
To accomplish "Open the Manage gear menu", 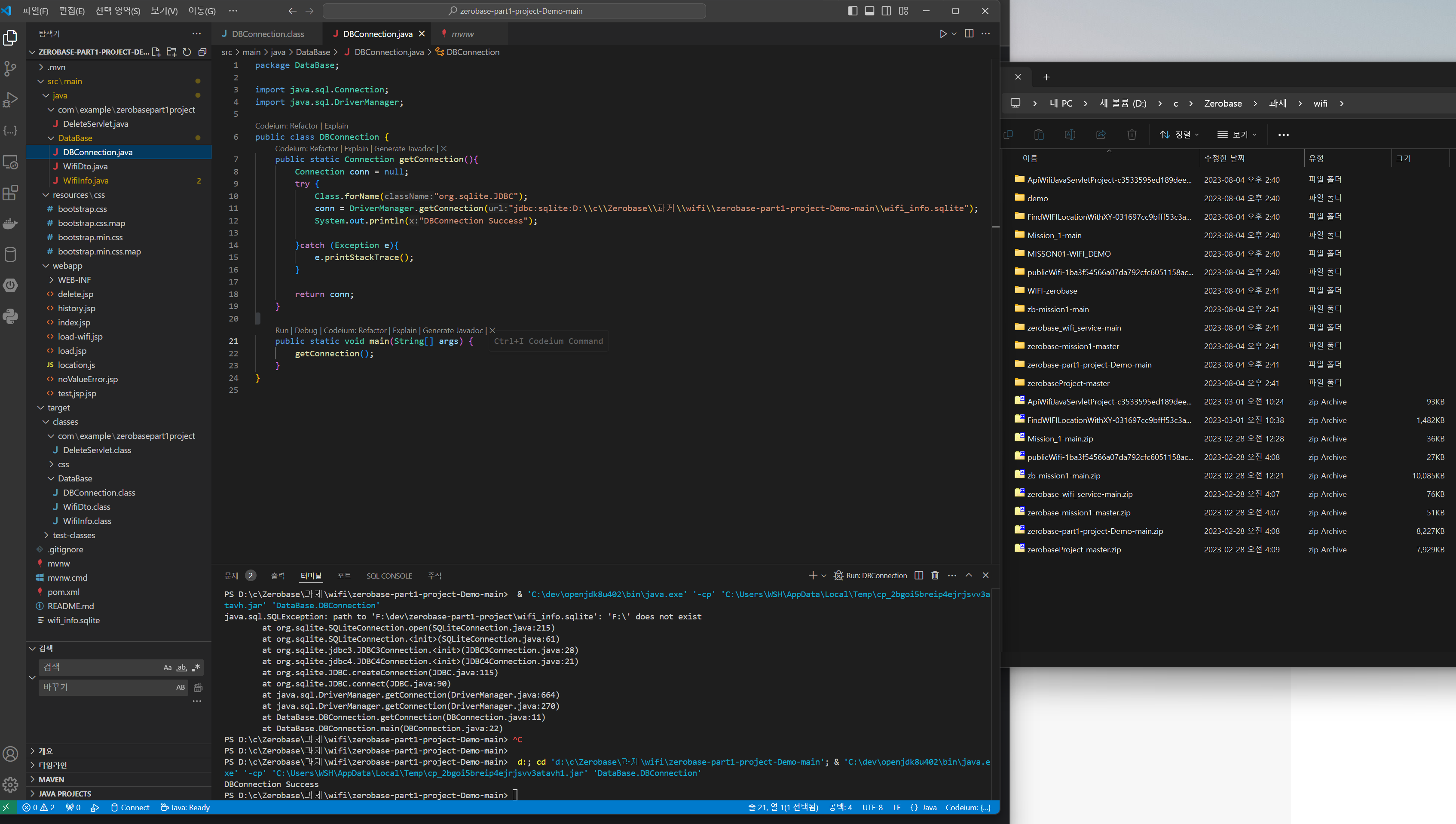I will coord(10,785).
